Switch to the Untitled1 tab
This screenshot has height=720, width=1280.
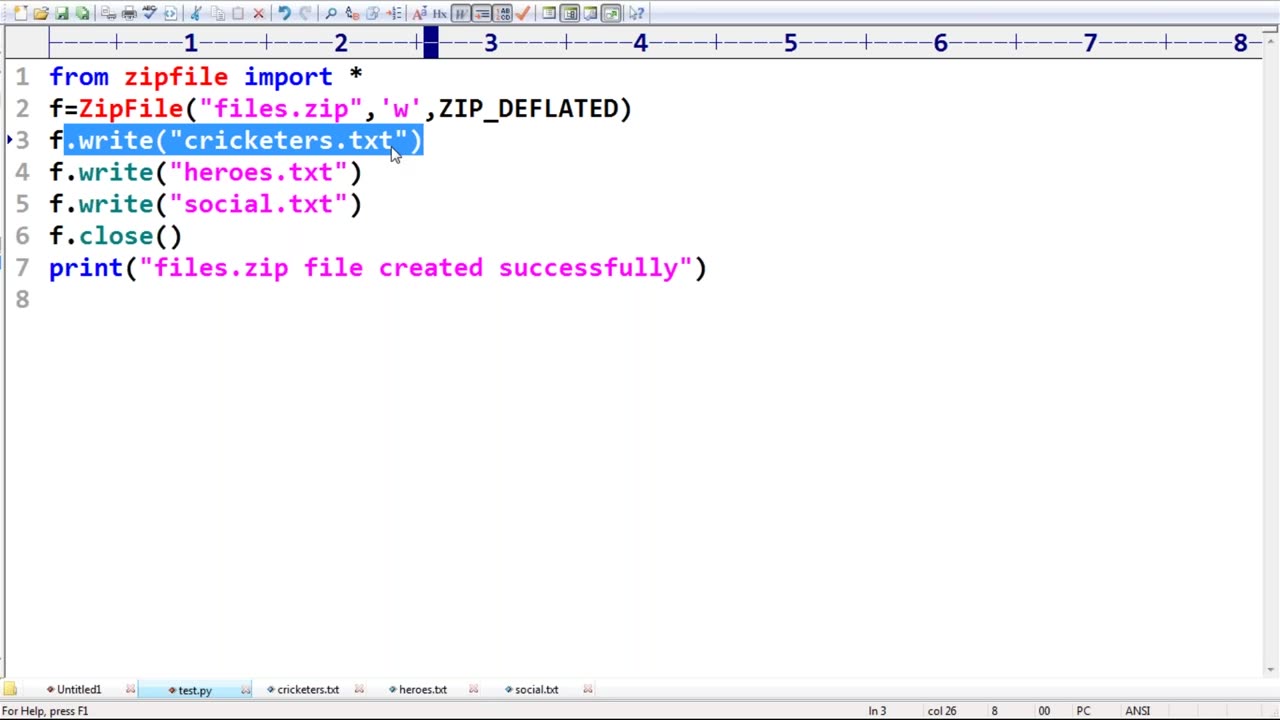78,690
